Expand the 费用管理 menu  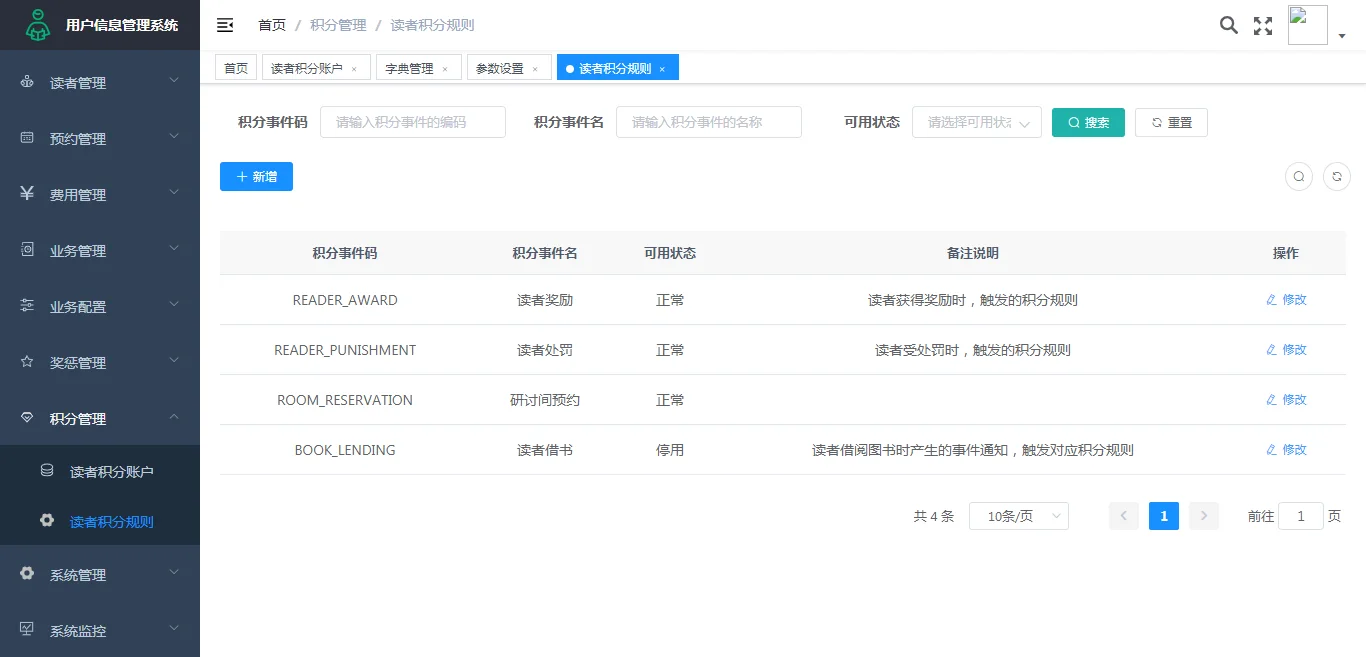click(100, 194)
